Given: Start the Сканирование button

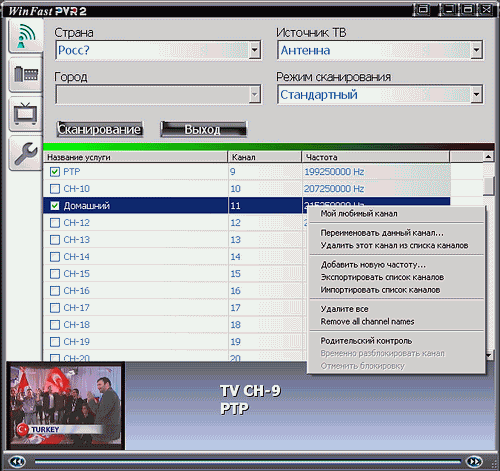Looking at the screenshot, I should click(x=99, y=129).
